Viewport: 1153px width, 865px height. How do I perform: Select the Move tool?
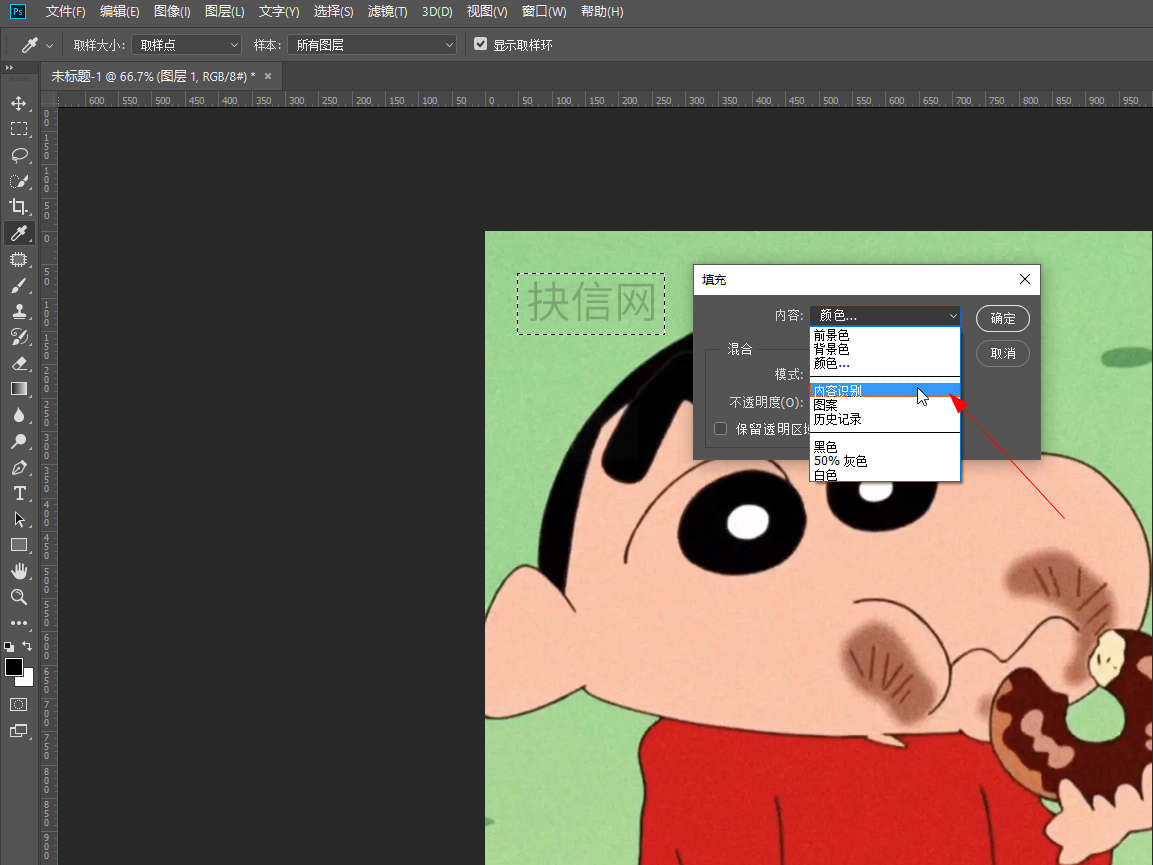(19, 103)
